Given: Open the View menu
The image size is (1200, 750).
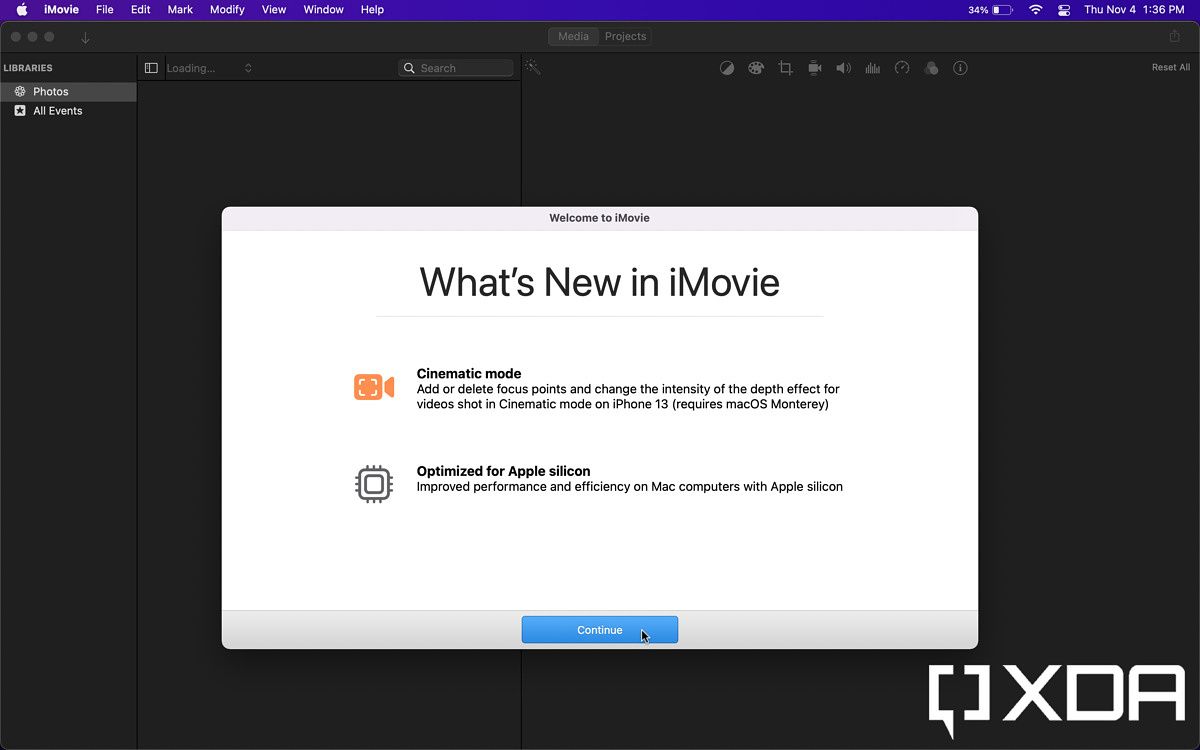Looking at the screenshot, I should (x=274, y=10).
